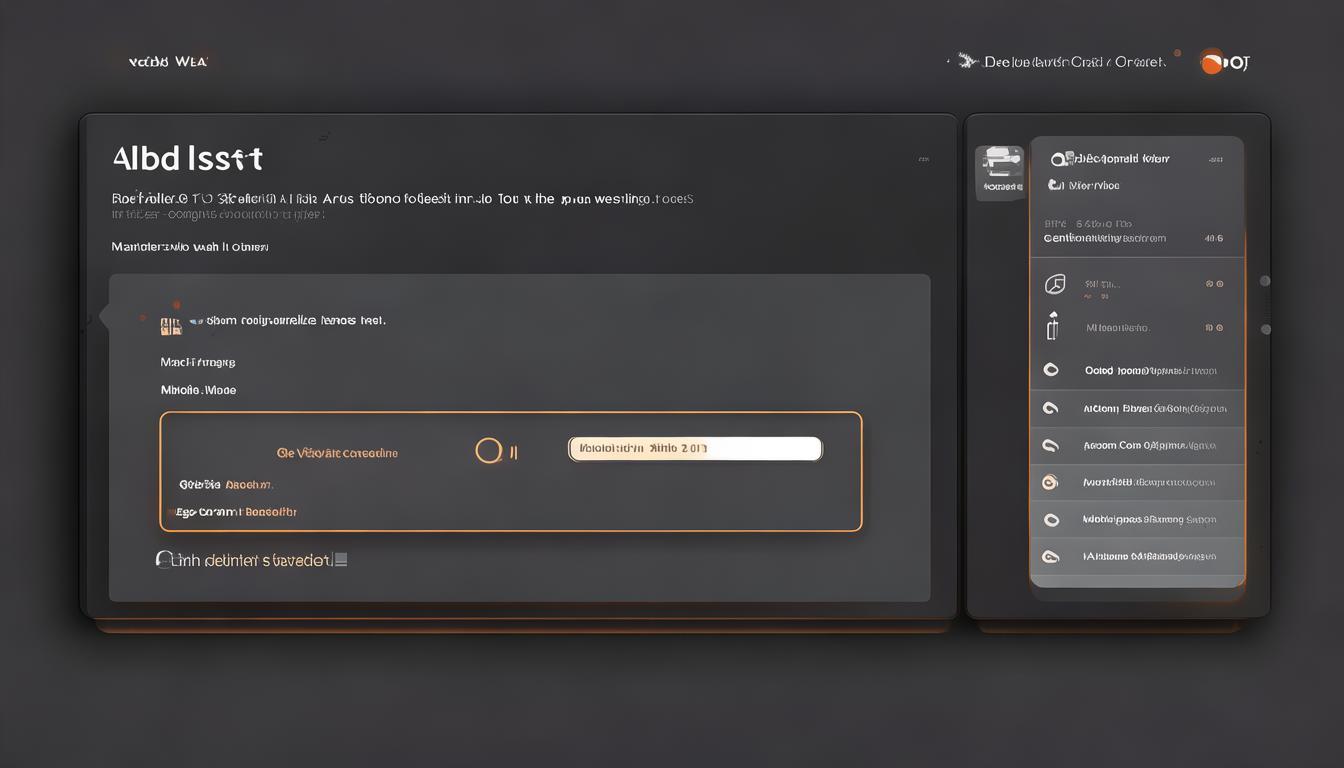Image resolution: width=1344 pixels, height=768 pixels.
Task: Toggle the orange circle pause control
Action: [x=488, y=451]
